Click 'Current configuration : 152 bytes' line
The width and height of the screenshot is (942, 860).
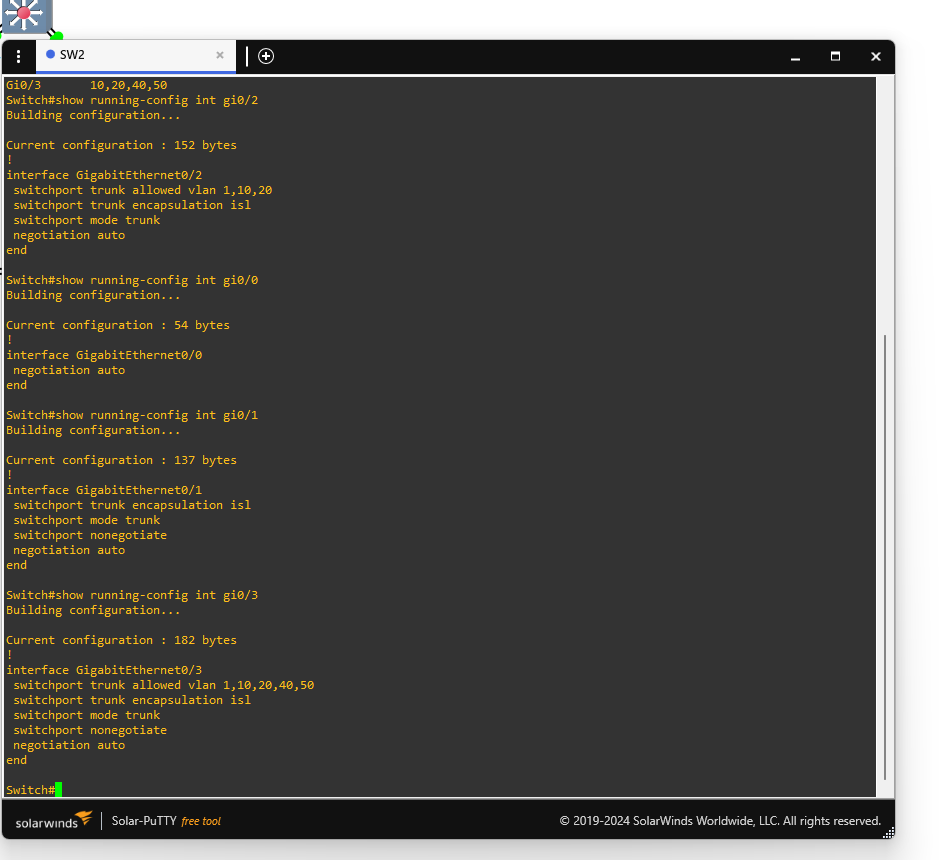pyautogui.click(x=121, y=145)
